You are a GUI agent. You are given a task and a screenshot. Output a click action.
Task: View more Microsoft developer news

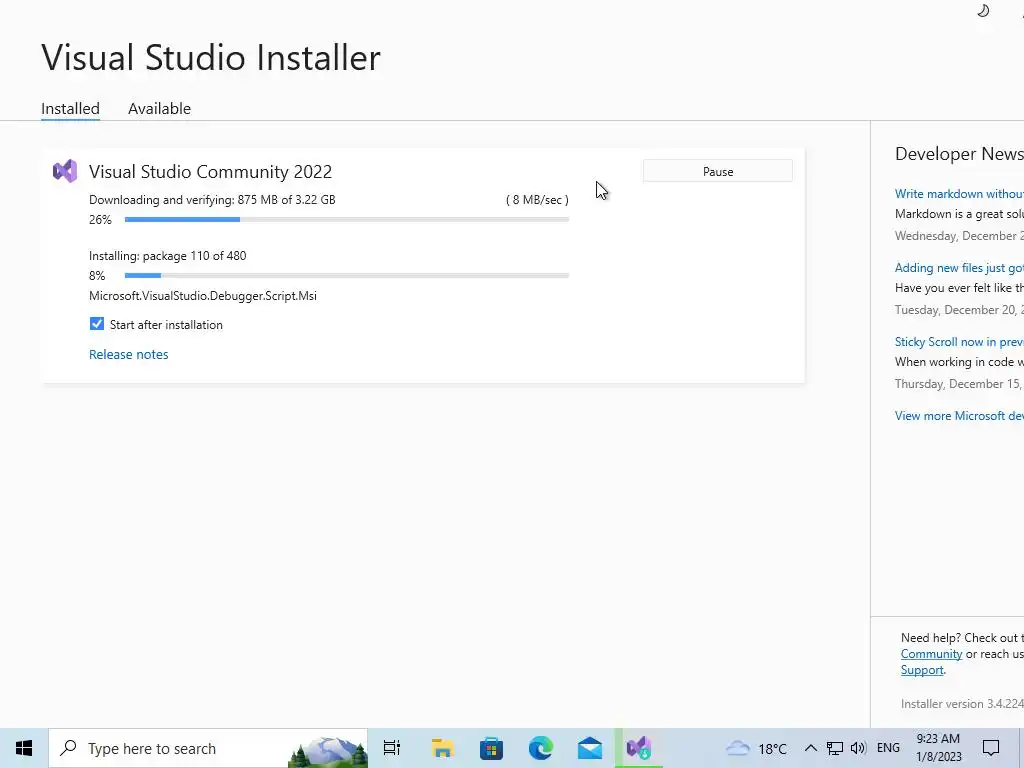pyautogui.click(x=959, y=415)
